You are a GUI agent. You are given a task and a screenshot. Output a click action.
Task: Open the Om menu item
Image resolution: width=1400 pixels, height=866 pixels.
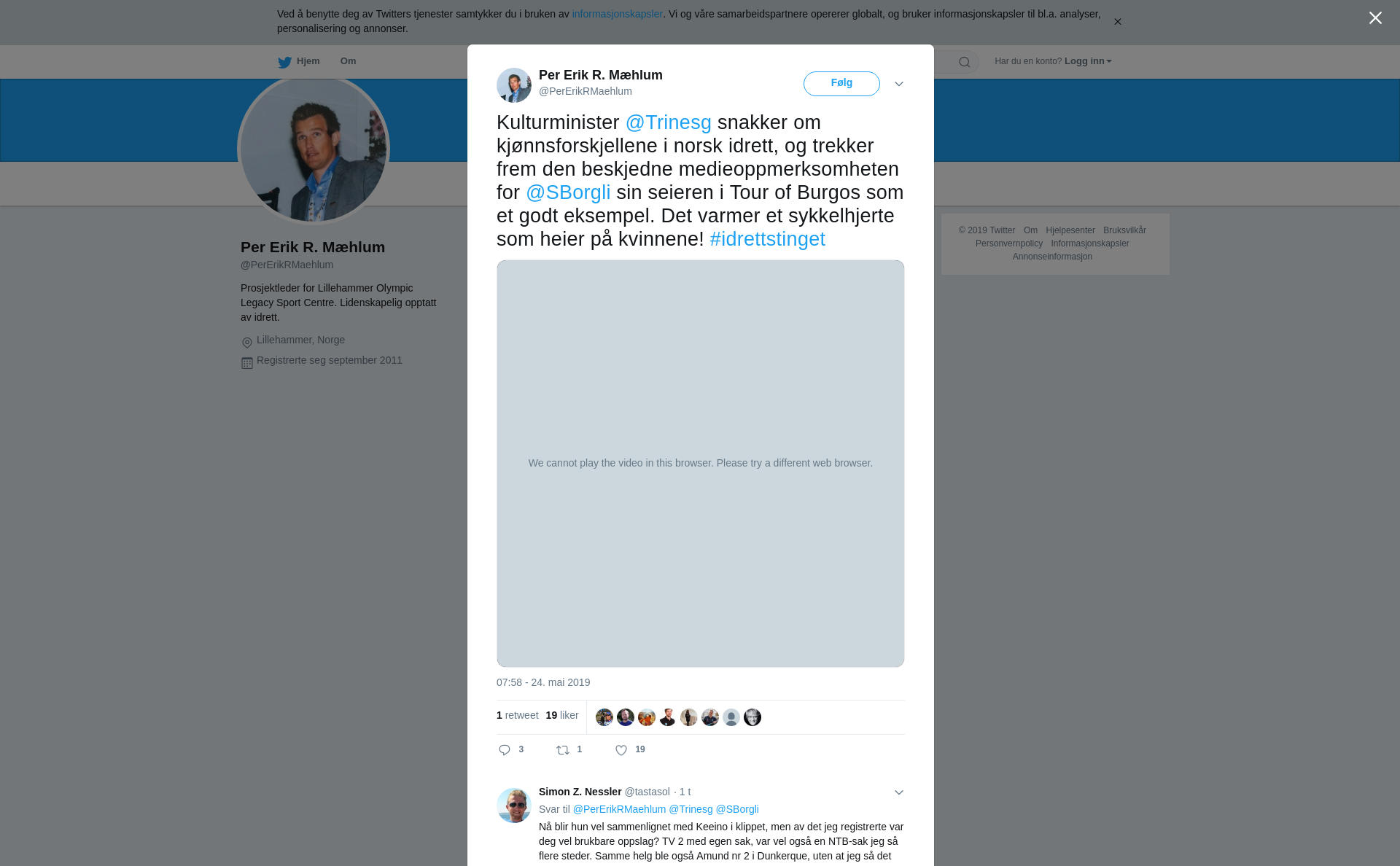coord(348,61)
